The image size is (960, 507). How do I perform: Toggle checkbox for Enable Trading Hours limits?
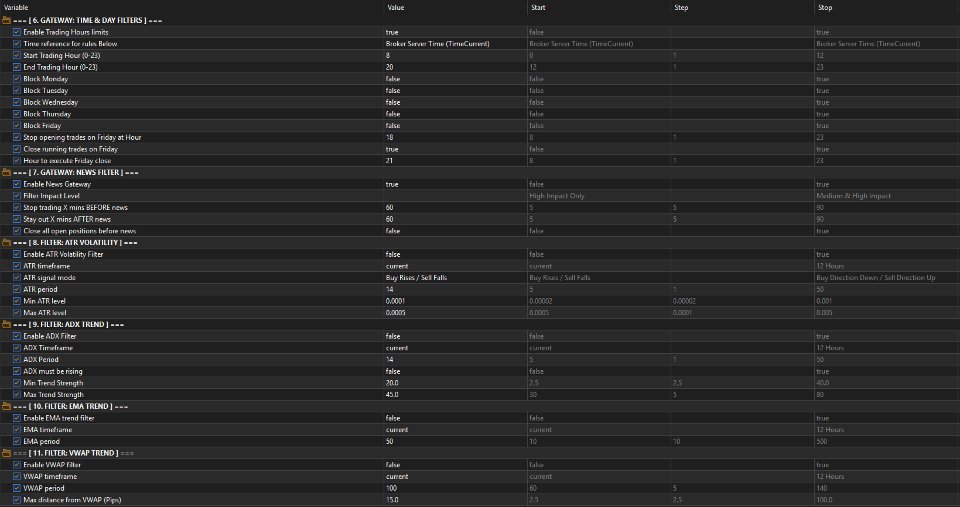click(17, 32)
